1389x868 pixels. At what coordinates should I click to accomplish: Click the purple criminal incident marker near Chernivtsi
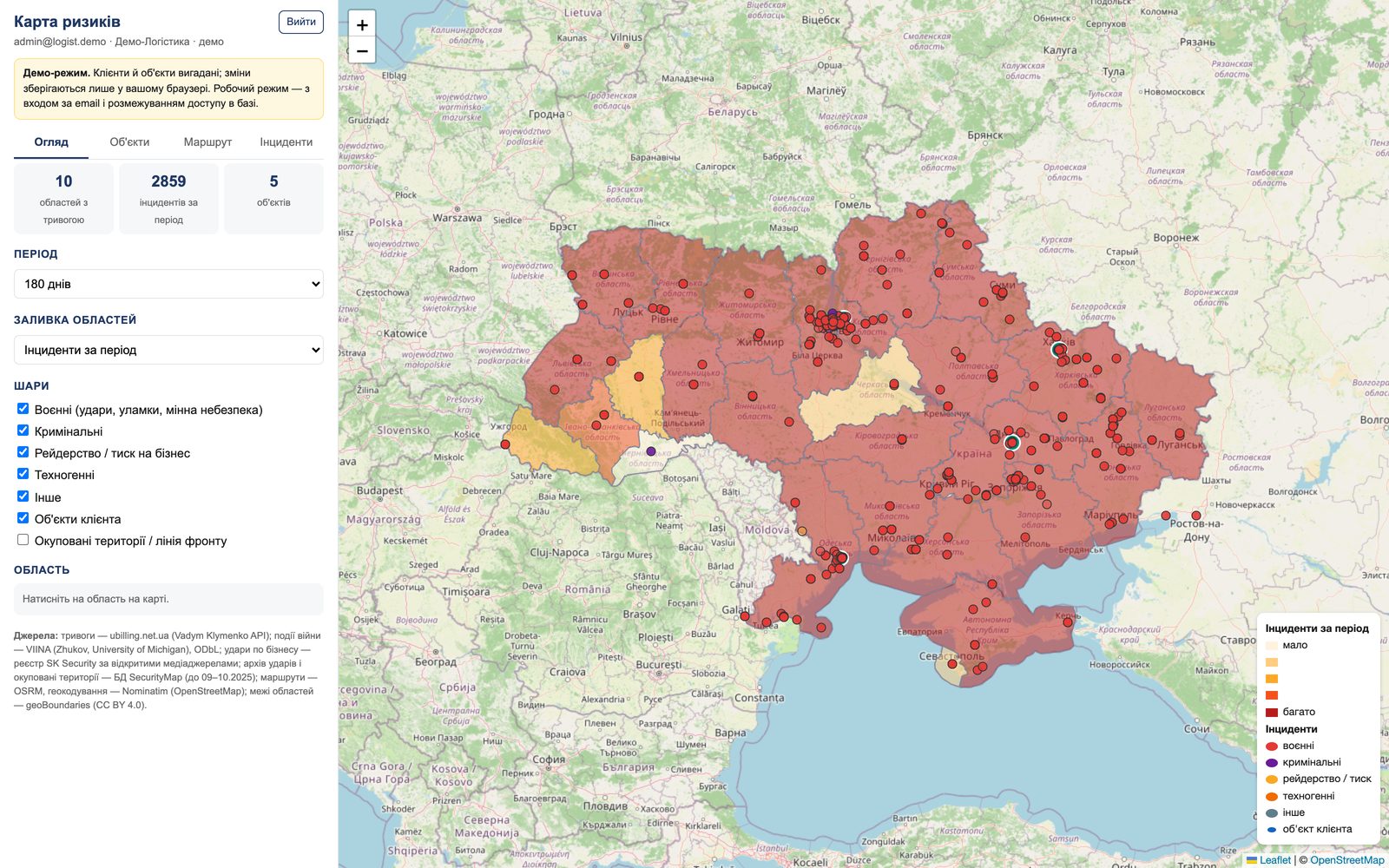tap(651, 451)
